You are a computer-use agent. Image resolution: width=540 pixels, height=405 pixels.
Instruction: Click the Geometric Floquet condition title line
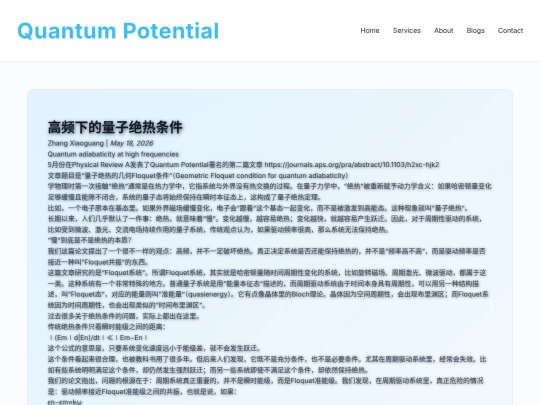(198, 176)
